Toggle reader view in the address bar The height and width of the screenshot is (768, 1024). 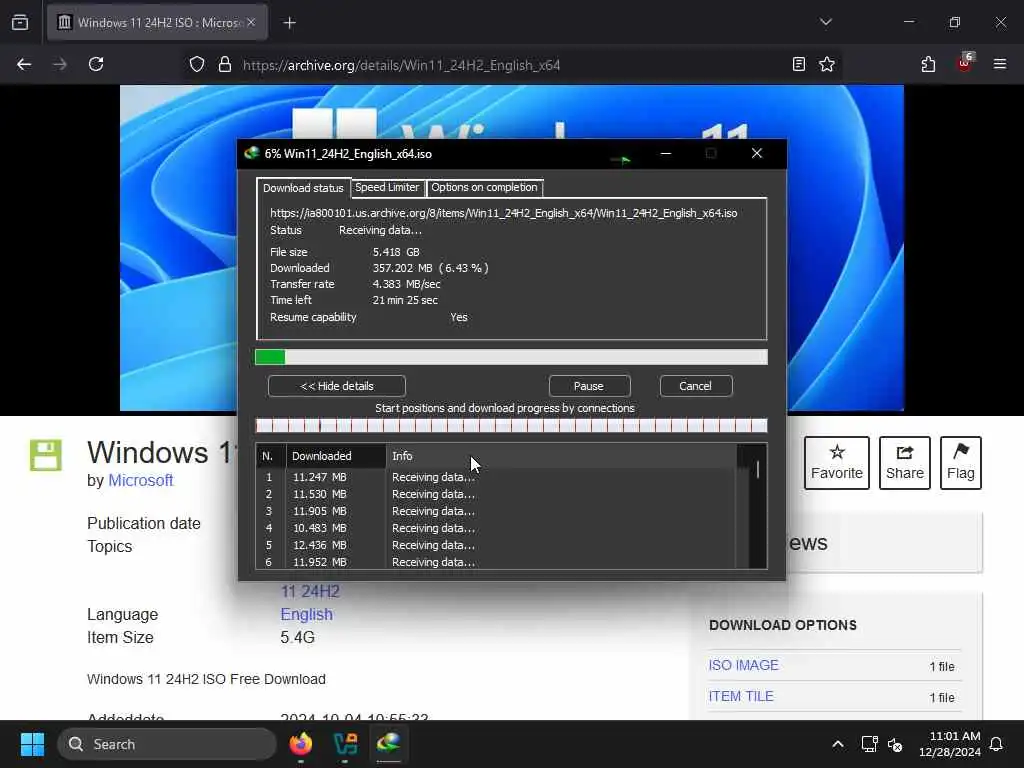coord(798,64)
